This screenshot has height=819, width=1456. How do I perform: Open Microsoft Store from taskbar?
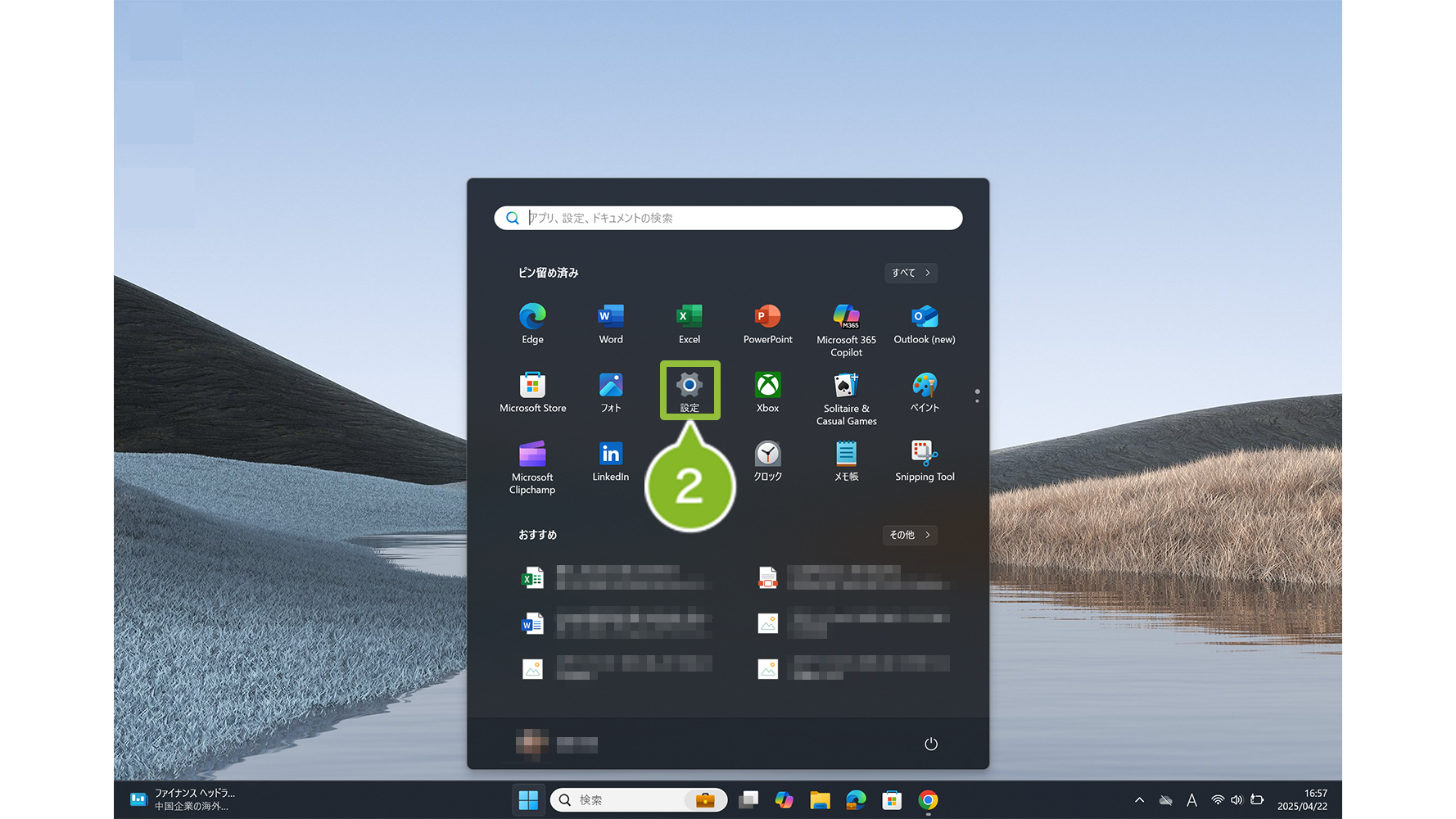892,800
